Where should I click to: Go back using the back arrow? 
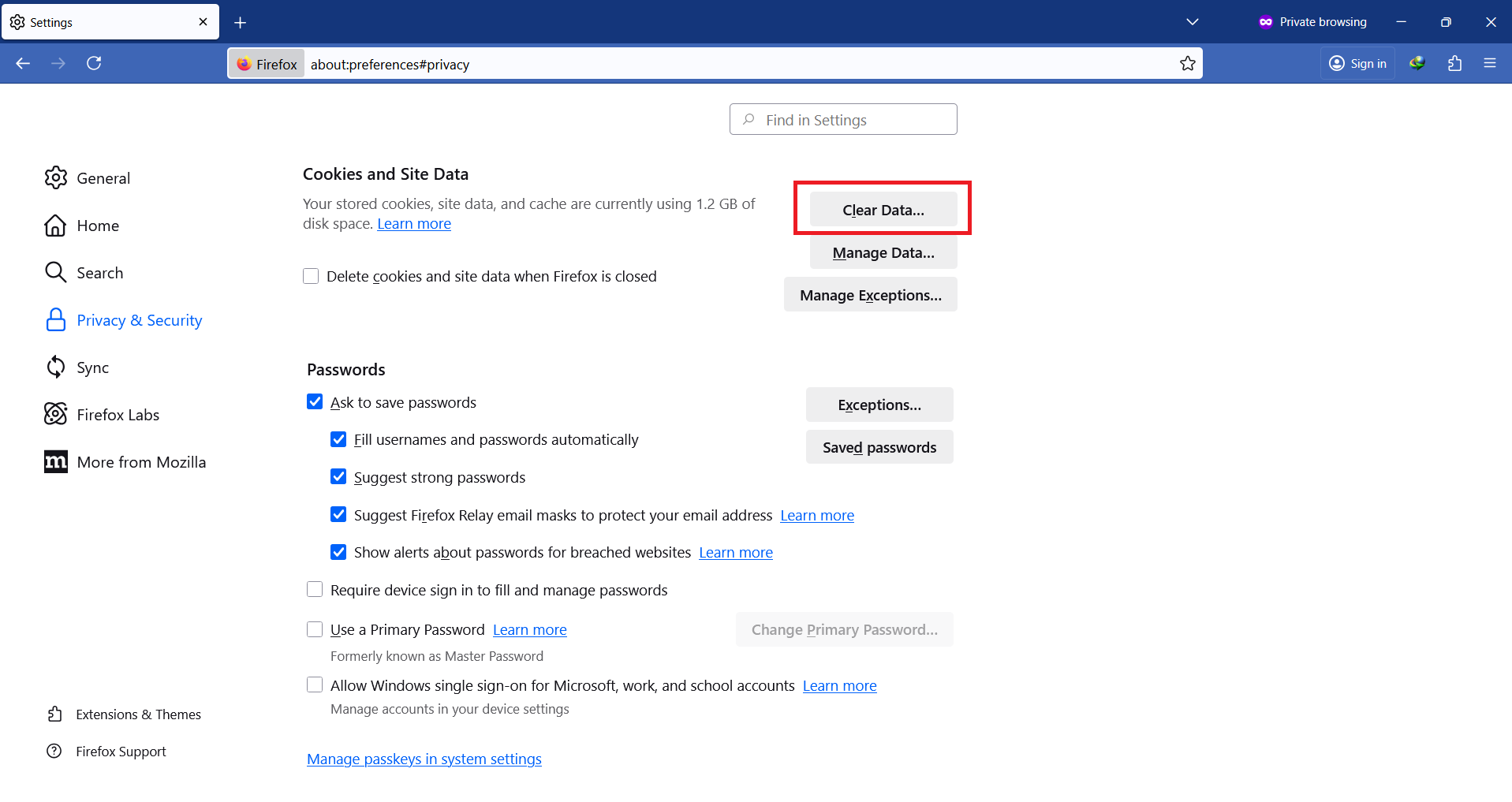(23, 63)
